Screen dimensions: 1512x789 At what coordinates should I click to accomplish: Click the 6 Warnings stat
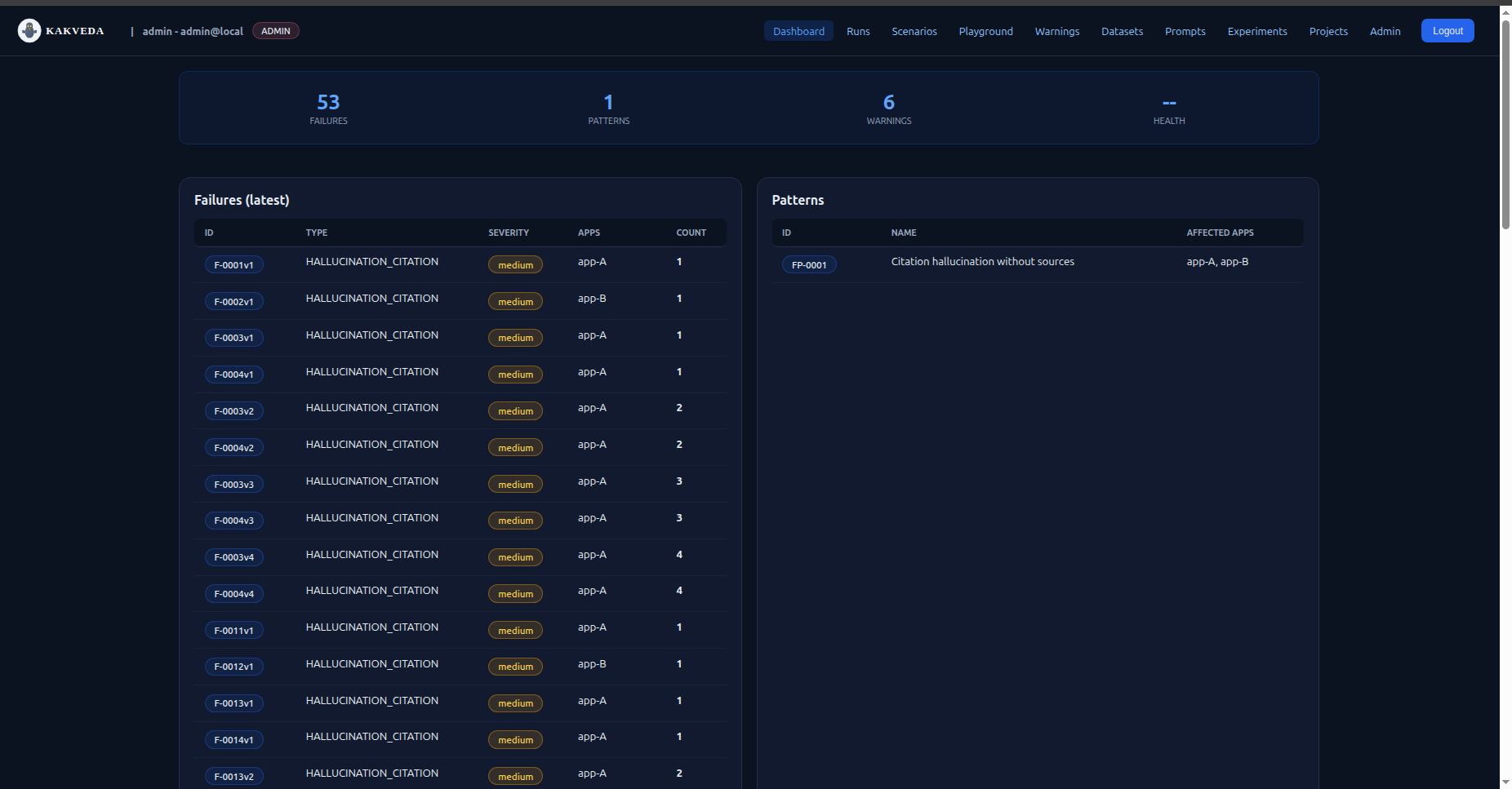point(888,109)
